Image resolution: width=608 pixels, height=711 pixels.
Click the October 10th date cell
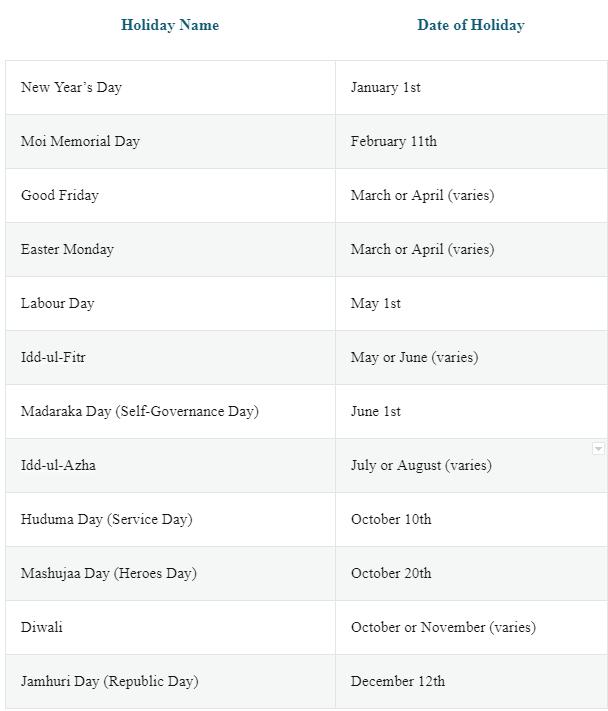click(x=391, y=519)
